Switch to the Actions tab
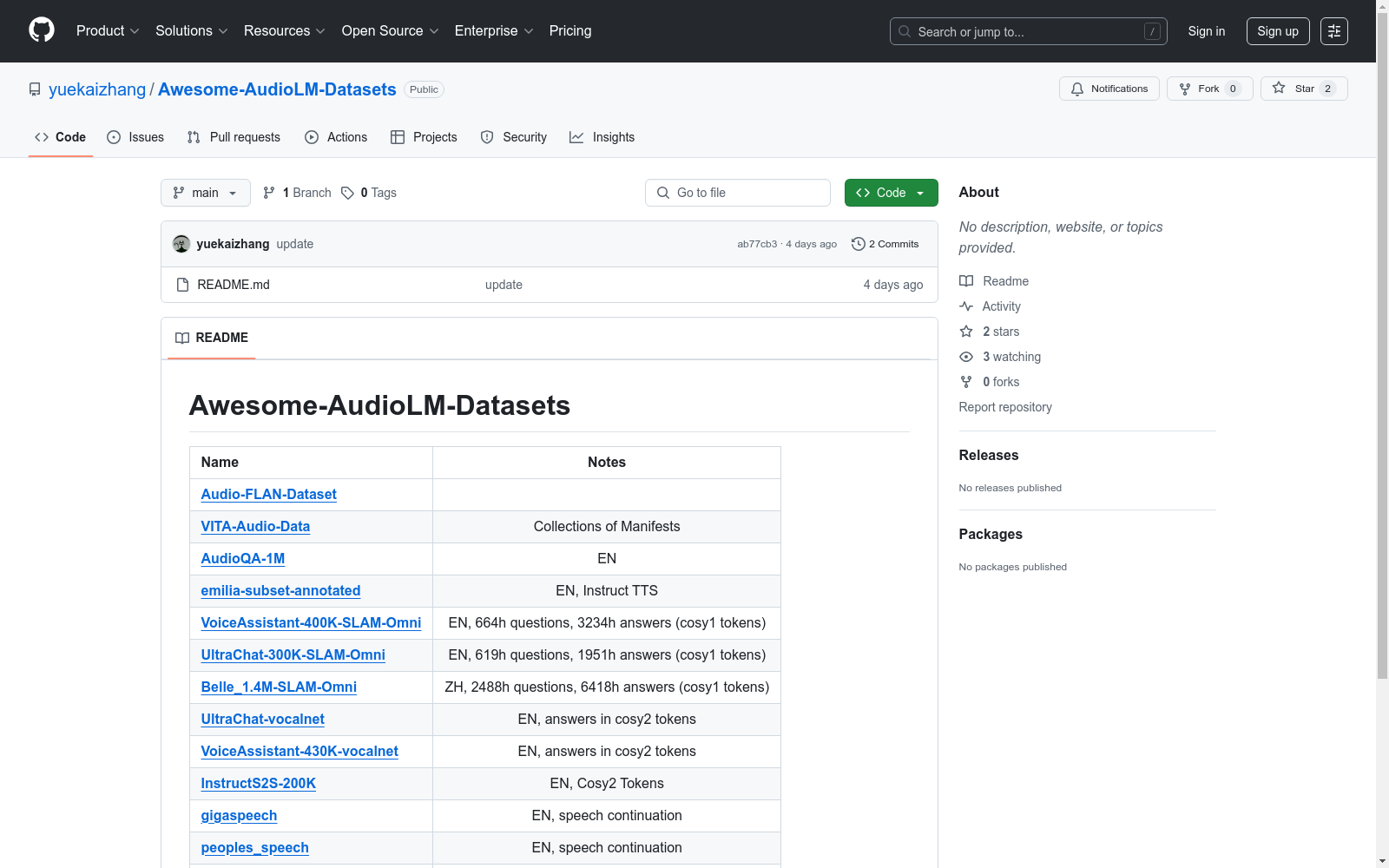The height and width of the screenshot is (868, 1389). tap(336, 137)
